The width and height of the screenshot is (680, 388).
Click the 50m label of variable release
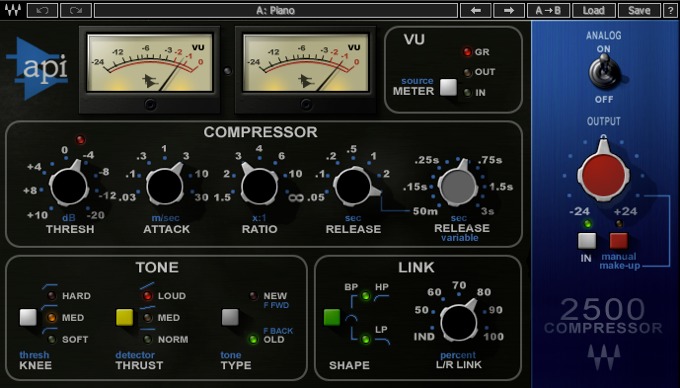tap(425, 212)
